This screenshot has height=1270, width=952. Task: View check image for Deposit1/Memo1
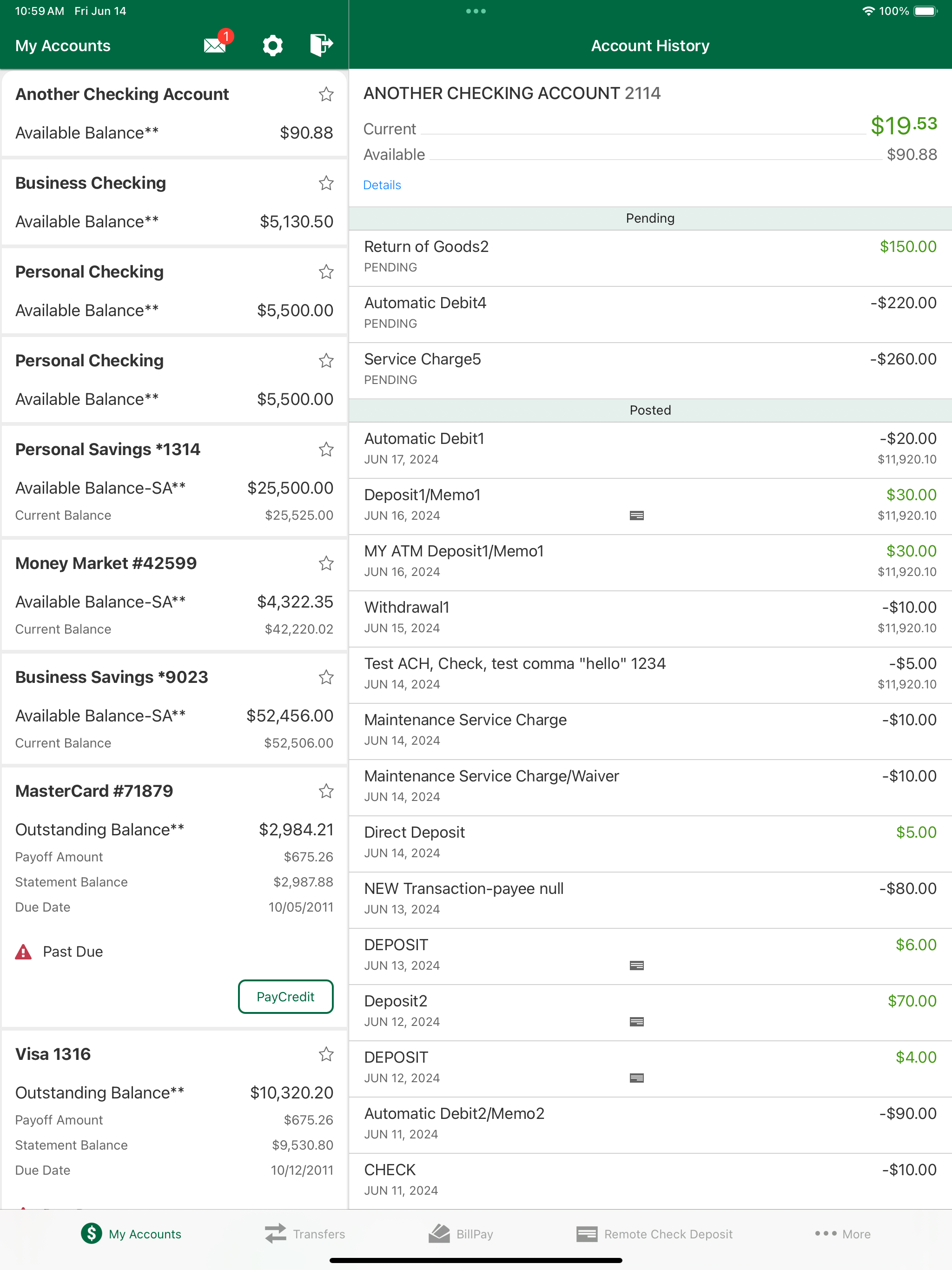tap(637, 516)
